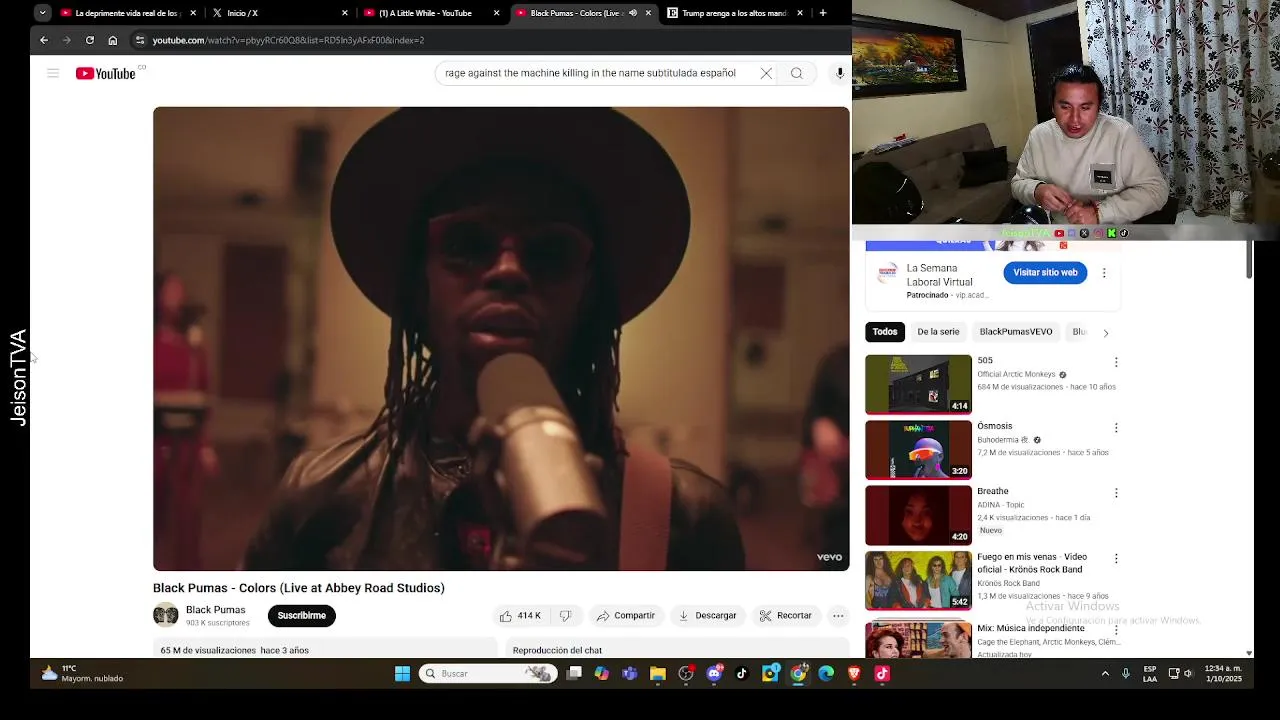Click the Descargar download button

(x=707, y=616)
